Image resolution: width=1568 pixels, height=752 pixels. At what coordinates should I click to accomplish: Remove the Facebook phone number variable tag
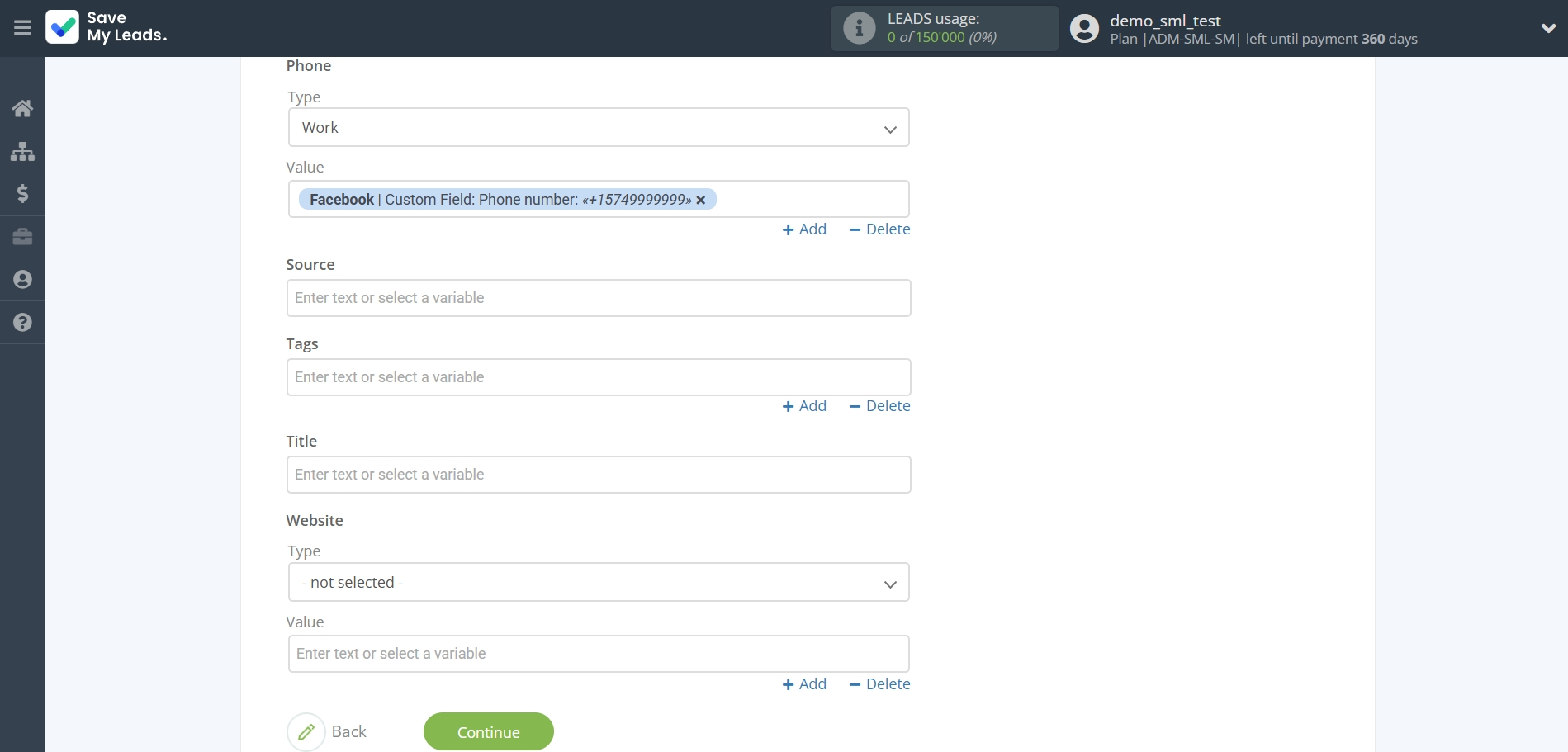click(x=701, y=200)
